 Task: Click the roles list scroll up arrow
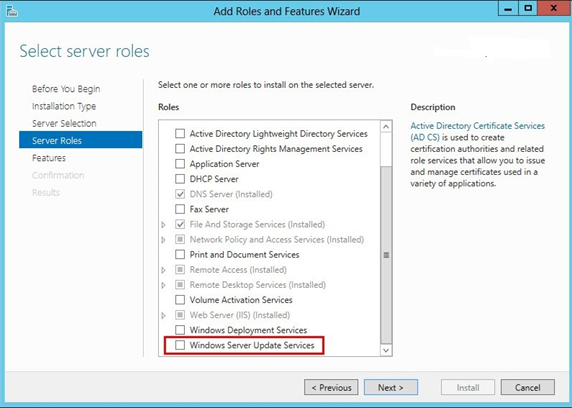click(386, 127)
